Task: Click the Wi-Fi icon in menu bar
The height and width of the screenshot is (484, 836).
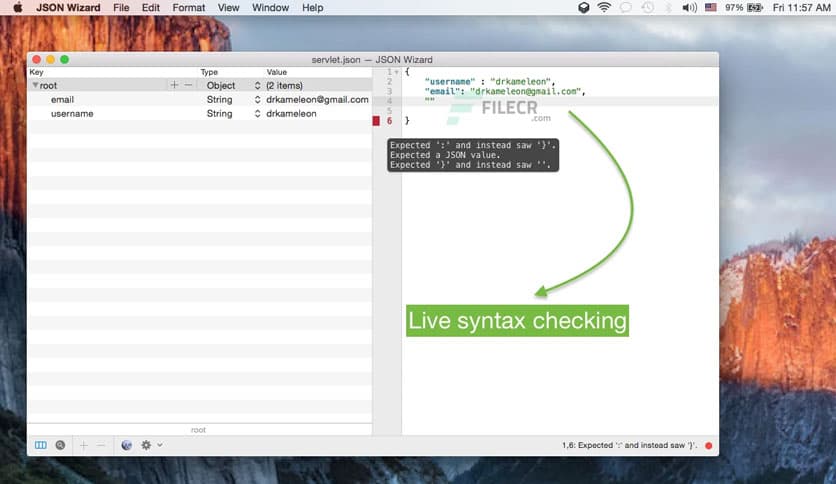Action: (x=604, y=8)
